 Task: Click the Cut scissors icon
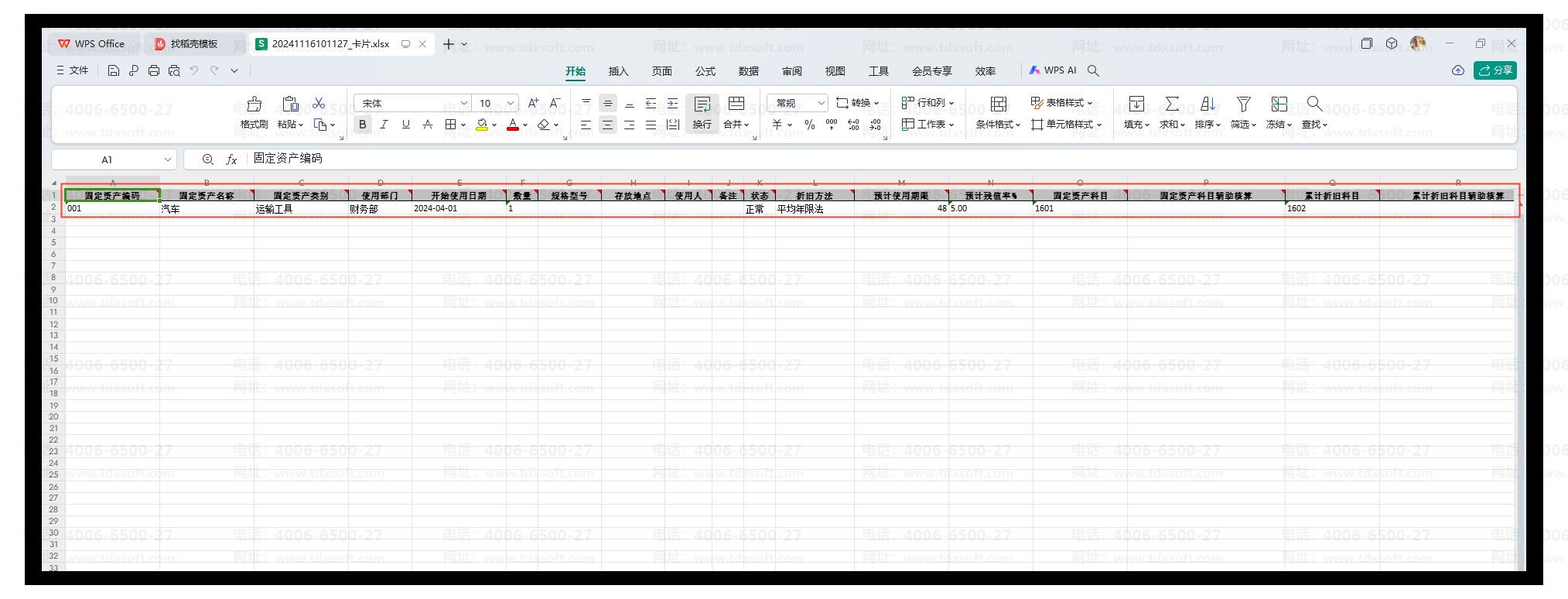click(319, 104)
